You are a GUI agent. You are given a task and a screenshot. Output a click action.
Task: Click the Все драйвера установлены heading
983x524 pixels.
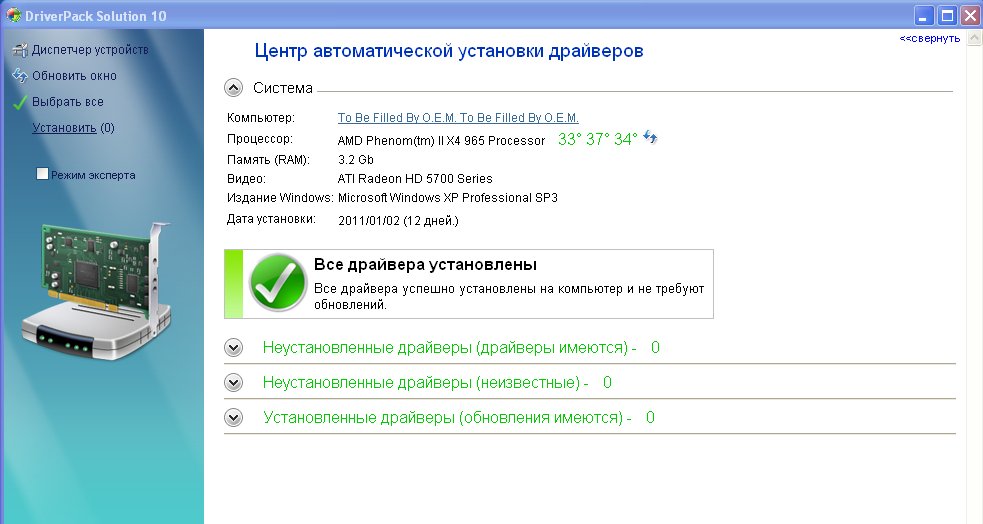pyautogui.click(x=425, y=265)
